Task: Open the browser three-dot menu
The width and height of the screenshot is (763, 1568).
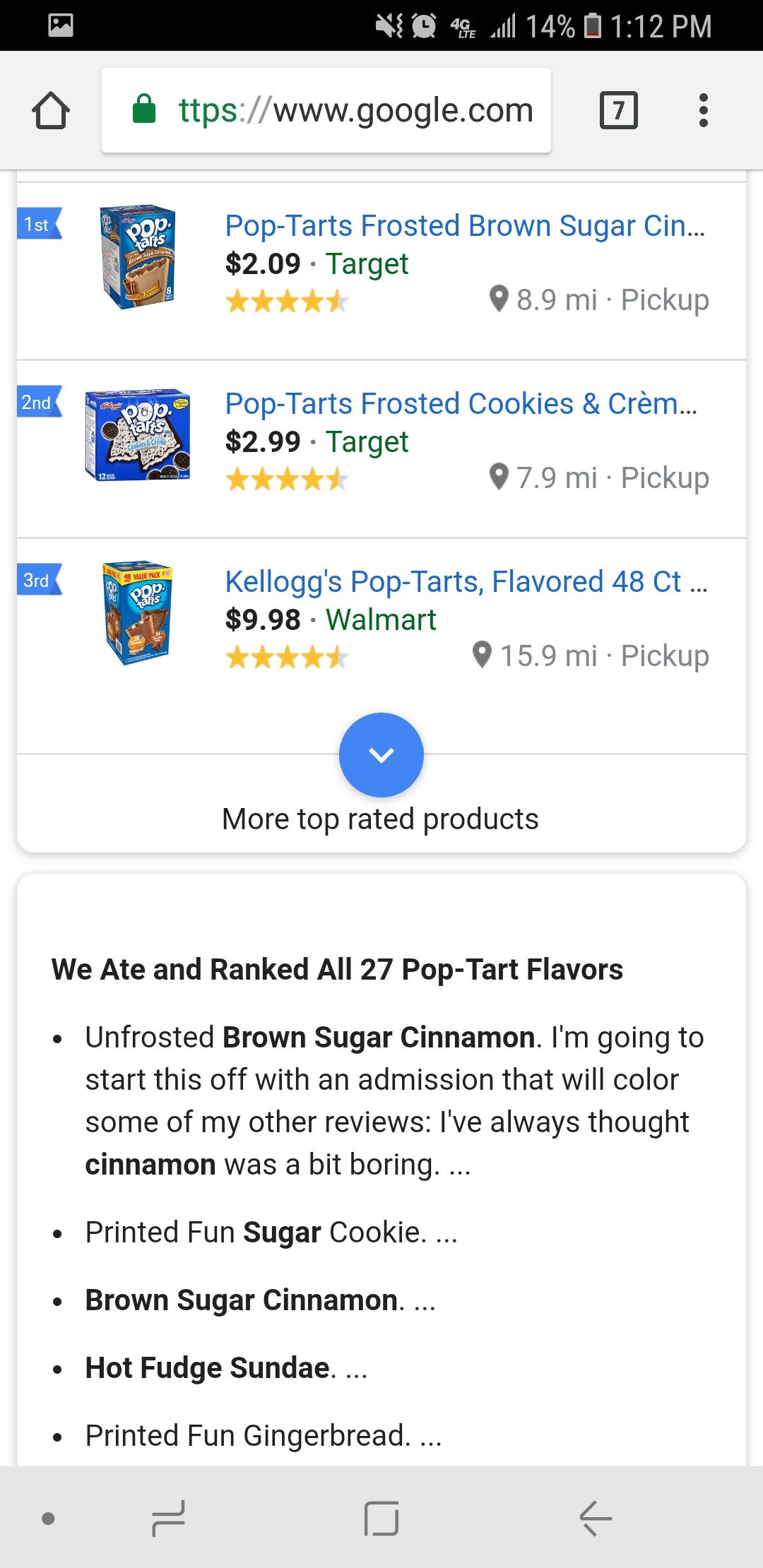Action: [x=703, y=111]
